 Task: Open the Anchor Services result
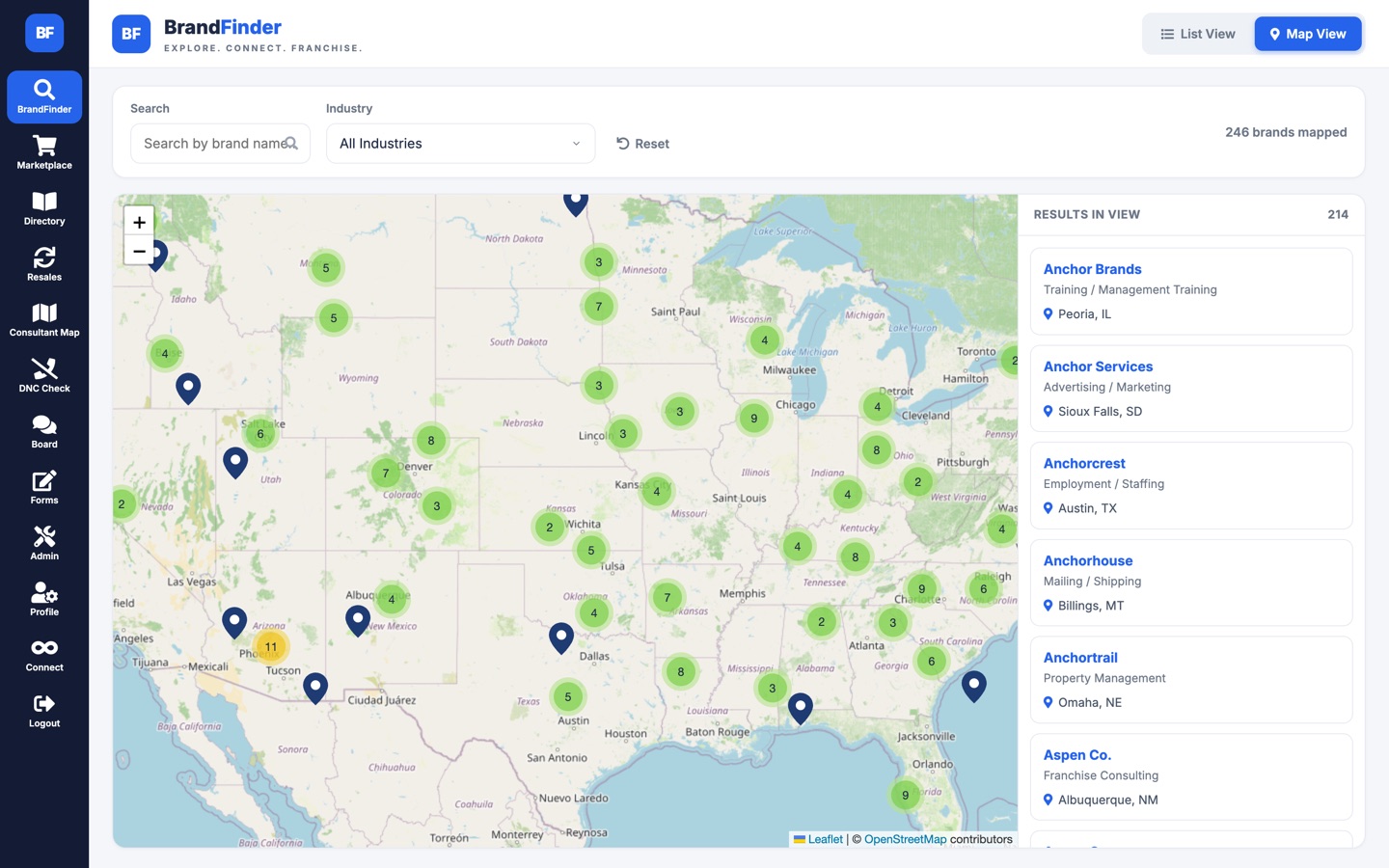tap(1191, 389)
